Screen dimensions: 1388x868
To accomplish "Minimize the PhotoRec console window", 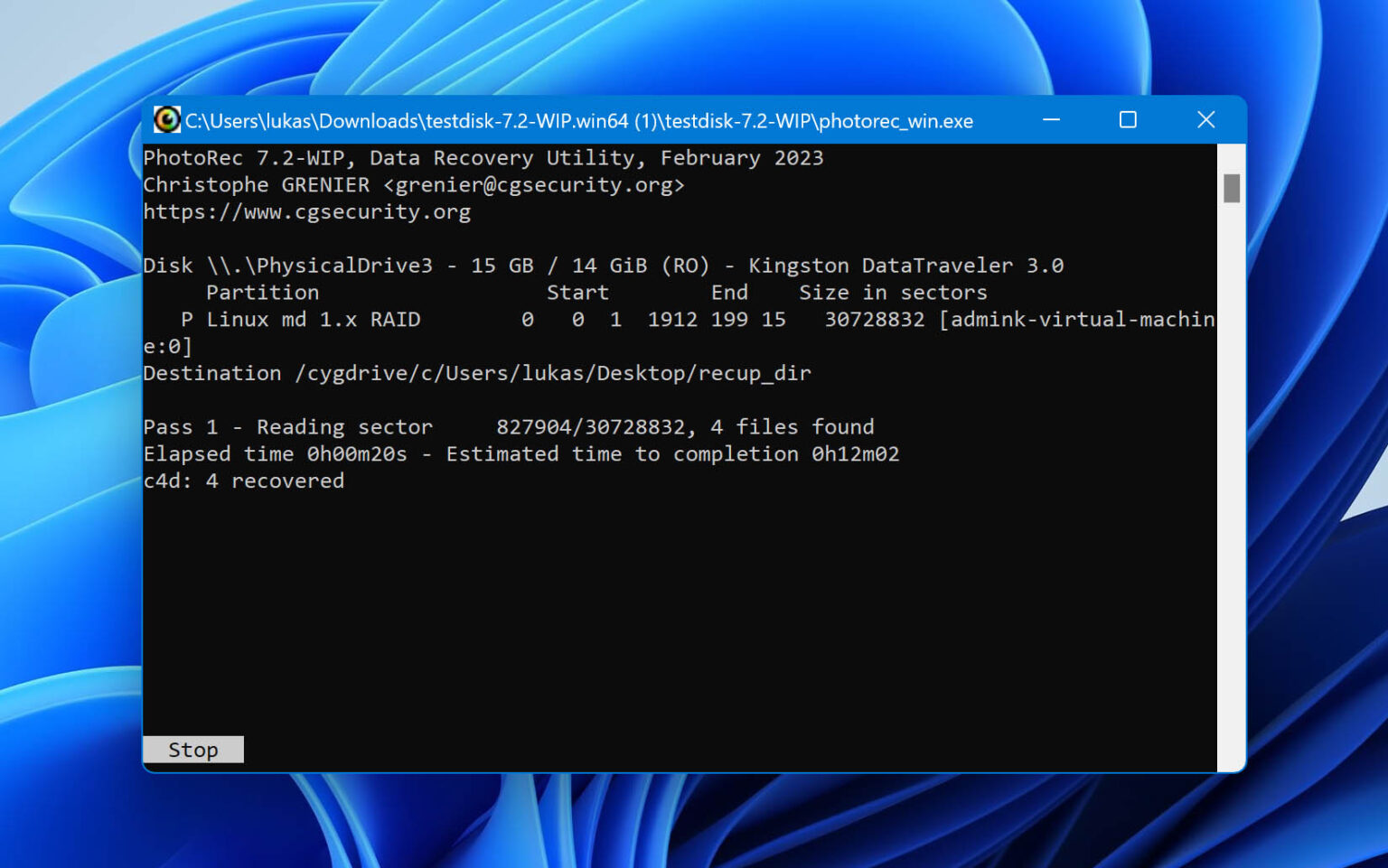I will click(1051, 119).
